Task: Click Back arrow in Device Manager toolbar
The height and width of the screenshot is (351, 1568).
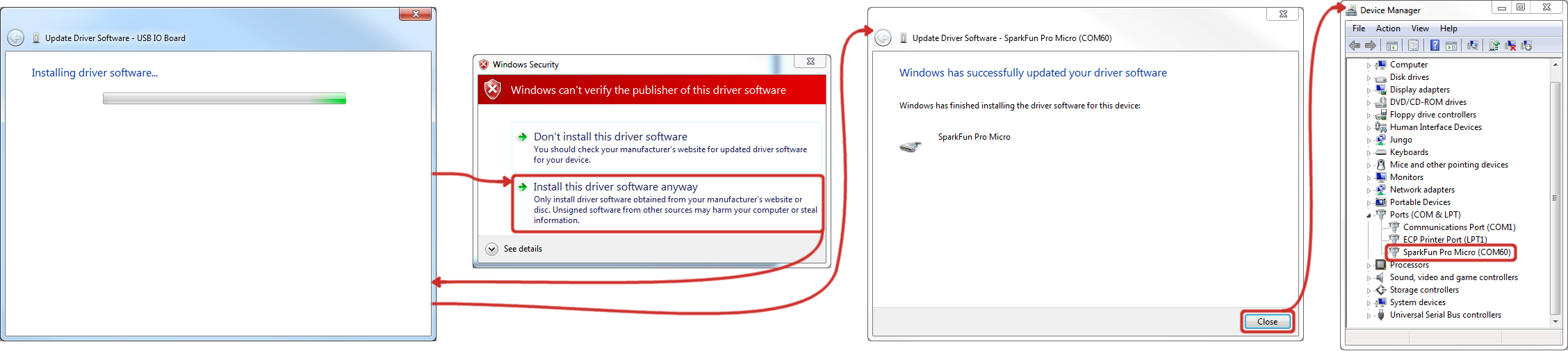Action: pos(1355,46)
